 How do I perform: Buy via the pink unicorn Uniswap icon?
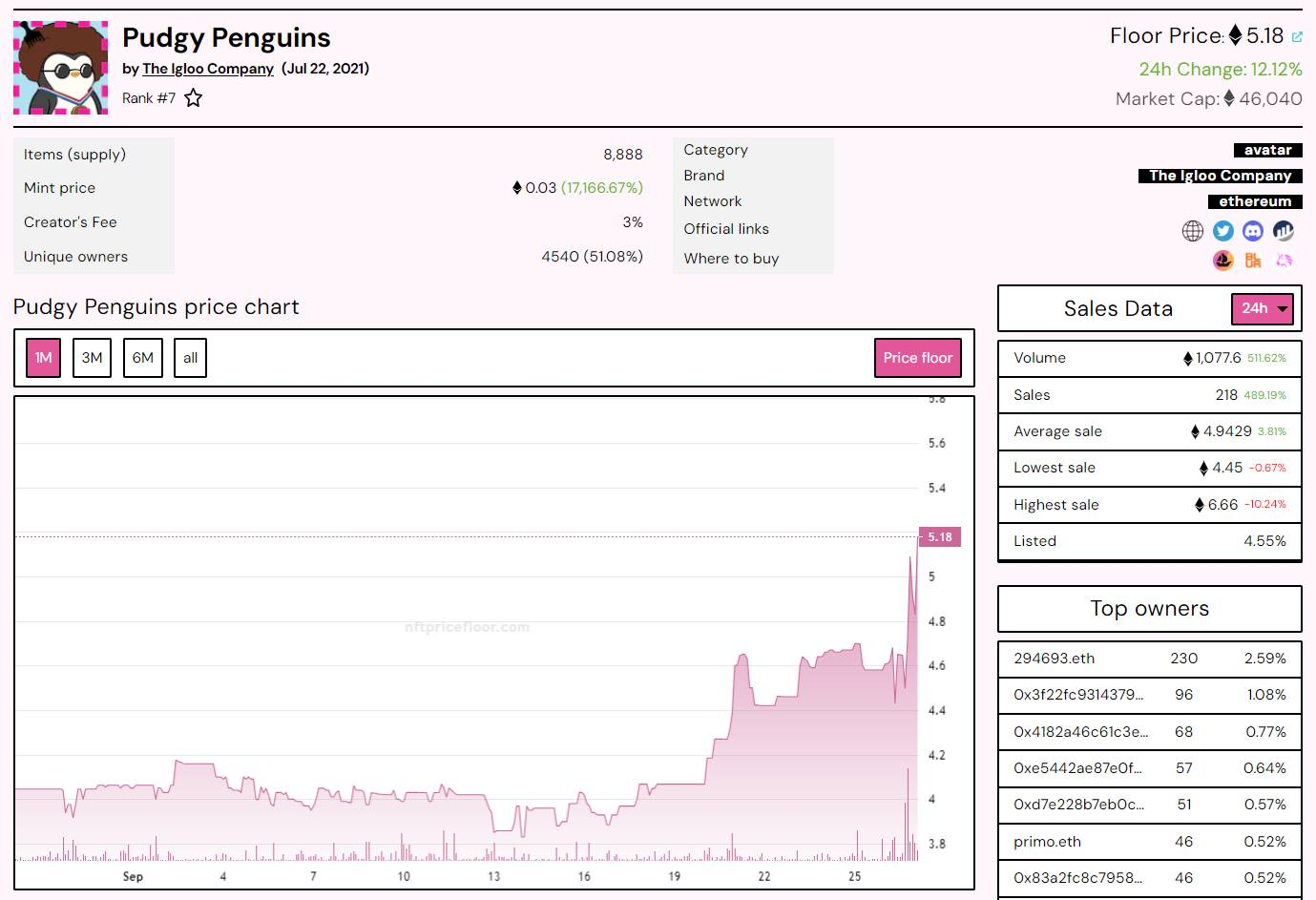coord(1284,260)
